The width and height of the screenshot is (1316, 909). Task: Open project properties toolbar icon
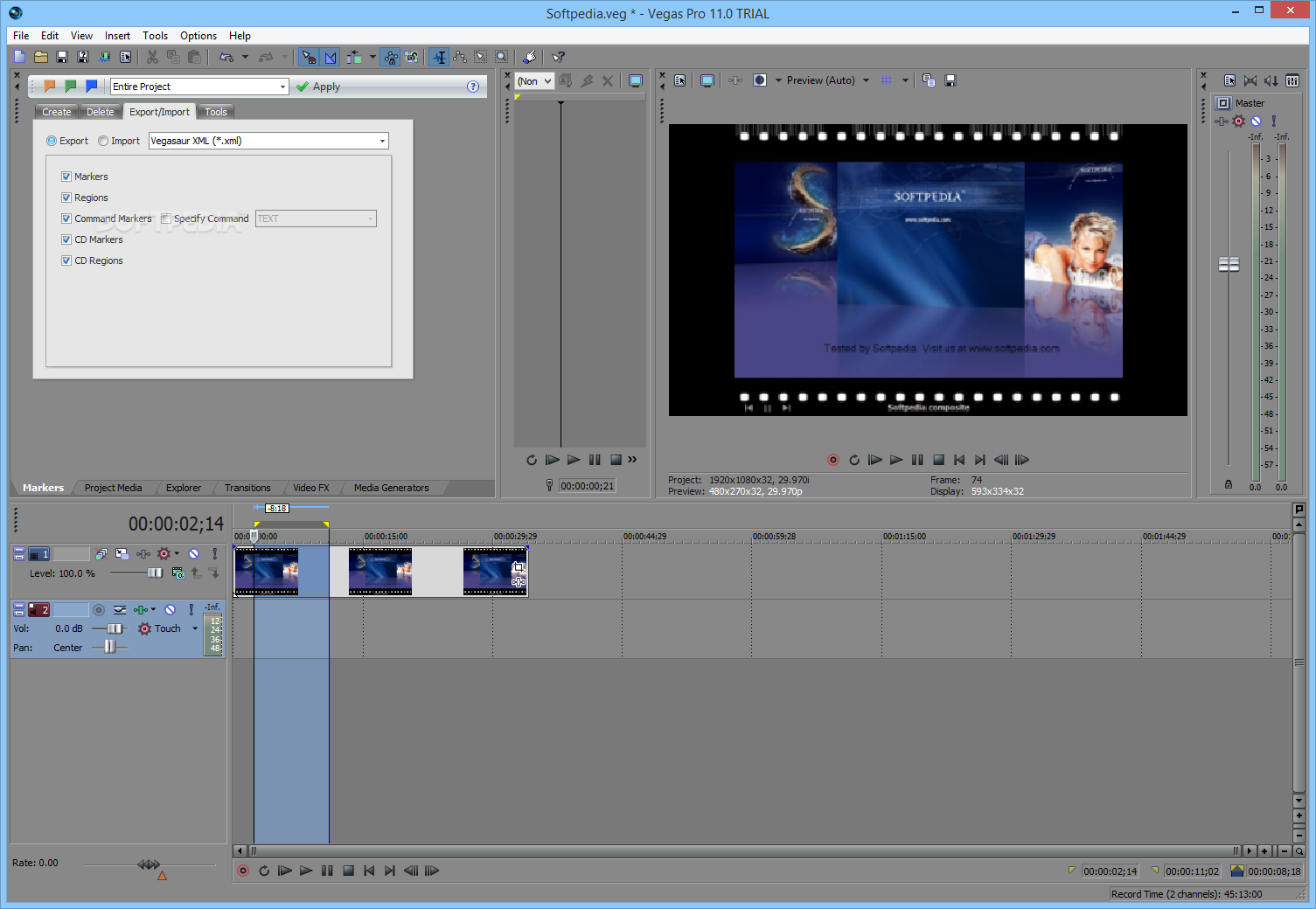click(x=125, y=57)
